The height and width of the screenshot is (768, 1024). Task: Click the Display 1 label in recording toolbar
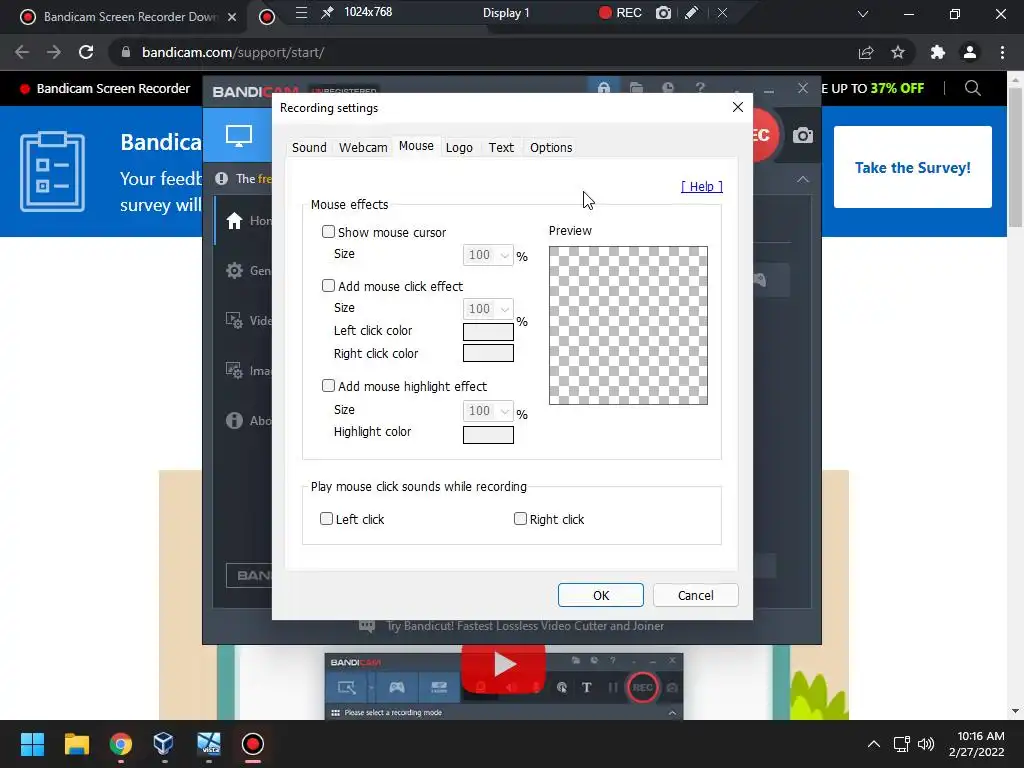[506, 12]
